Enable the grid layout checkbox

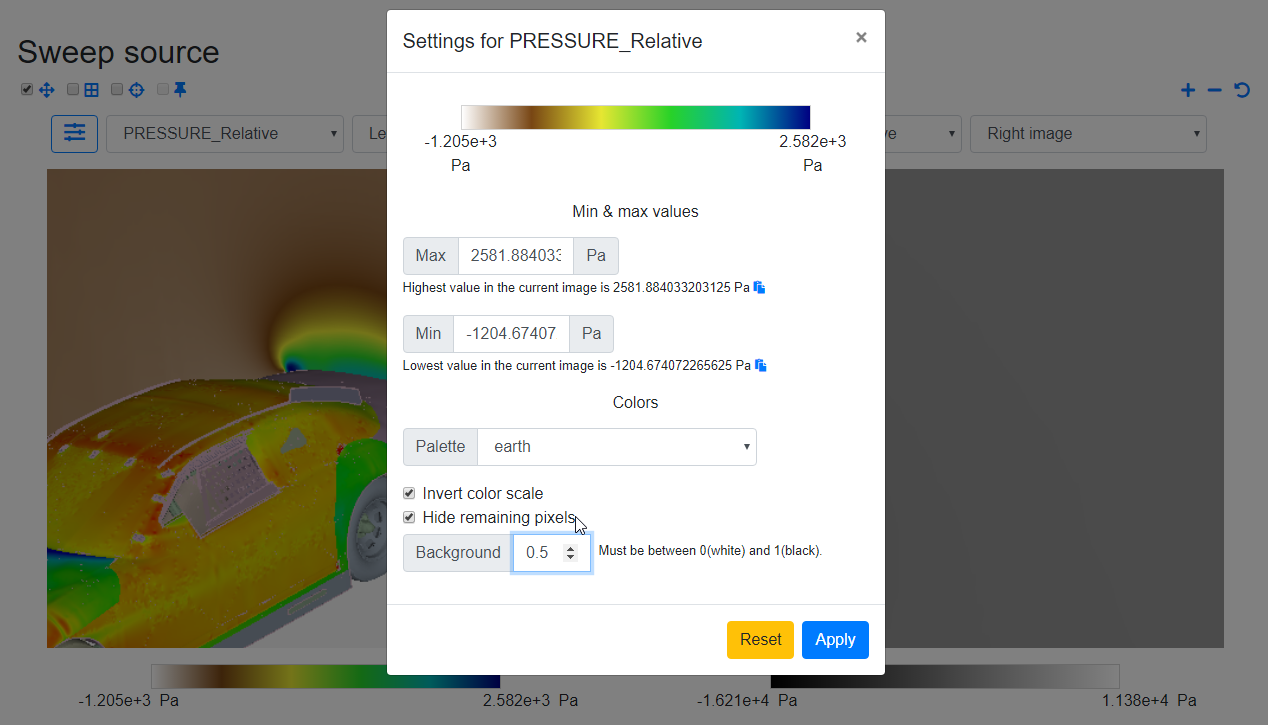(73, 89)
